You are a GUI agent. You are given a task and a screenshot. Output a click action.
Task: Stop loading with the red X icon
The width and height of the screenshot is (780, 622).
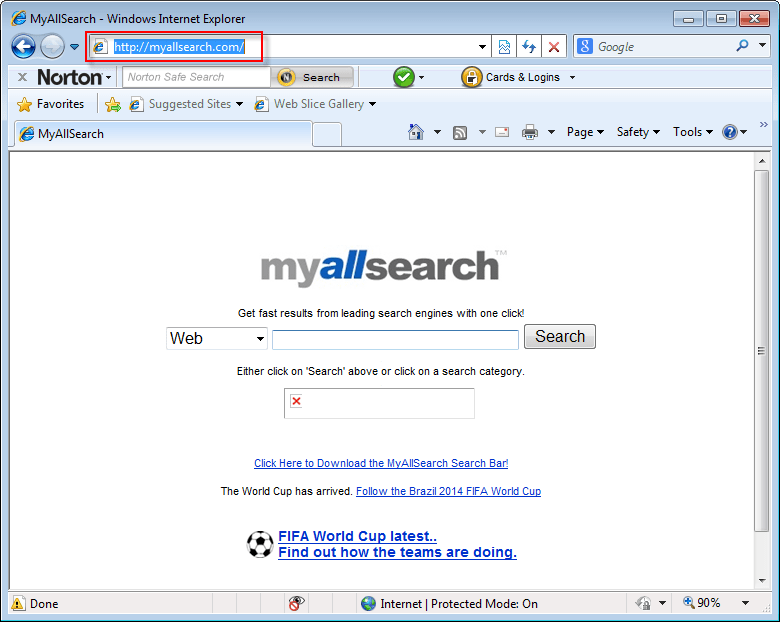pyautogui.click(x=554, y=47)
